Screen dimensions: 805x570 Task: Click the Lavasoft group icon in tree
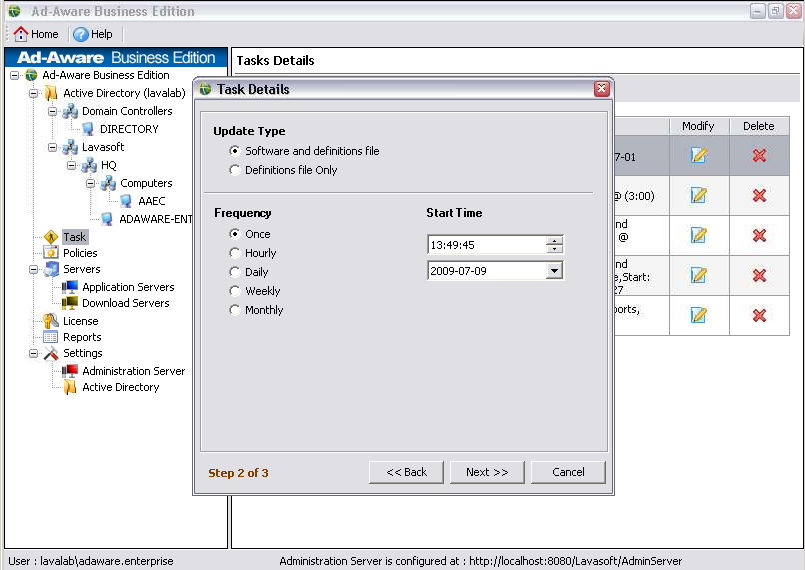pos(70,147)
